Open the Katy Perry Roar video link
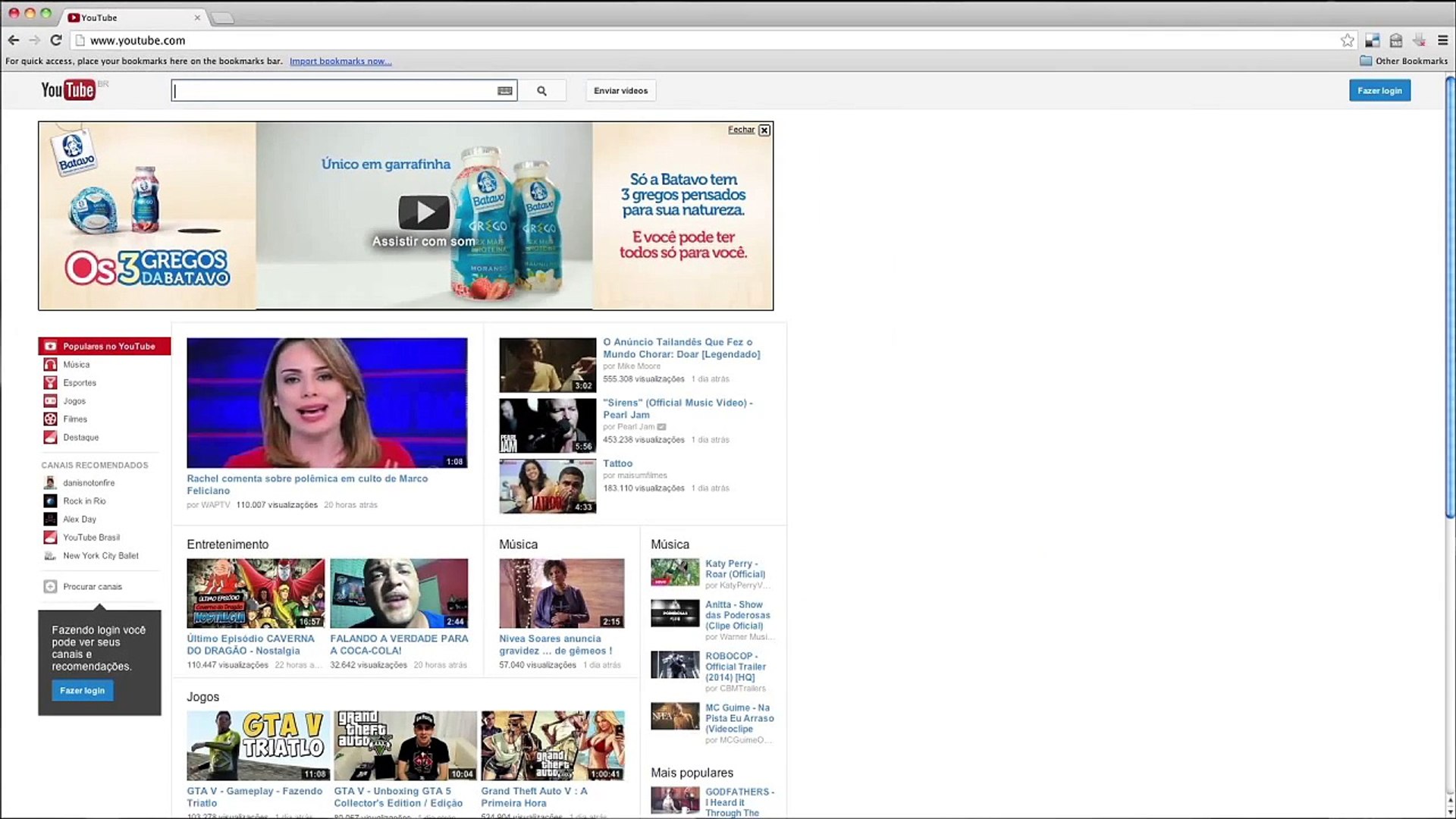 click(735, 569)
